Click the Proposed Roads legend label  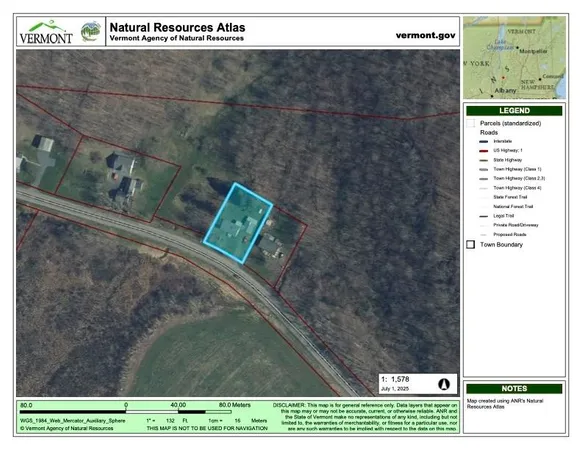(x=510, y=235)
